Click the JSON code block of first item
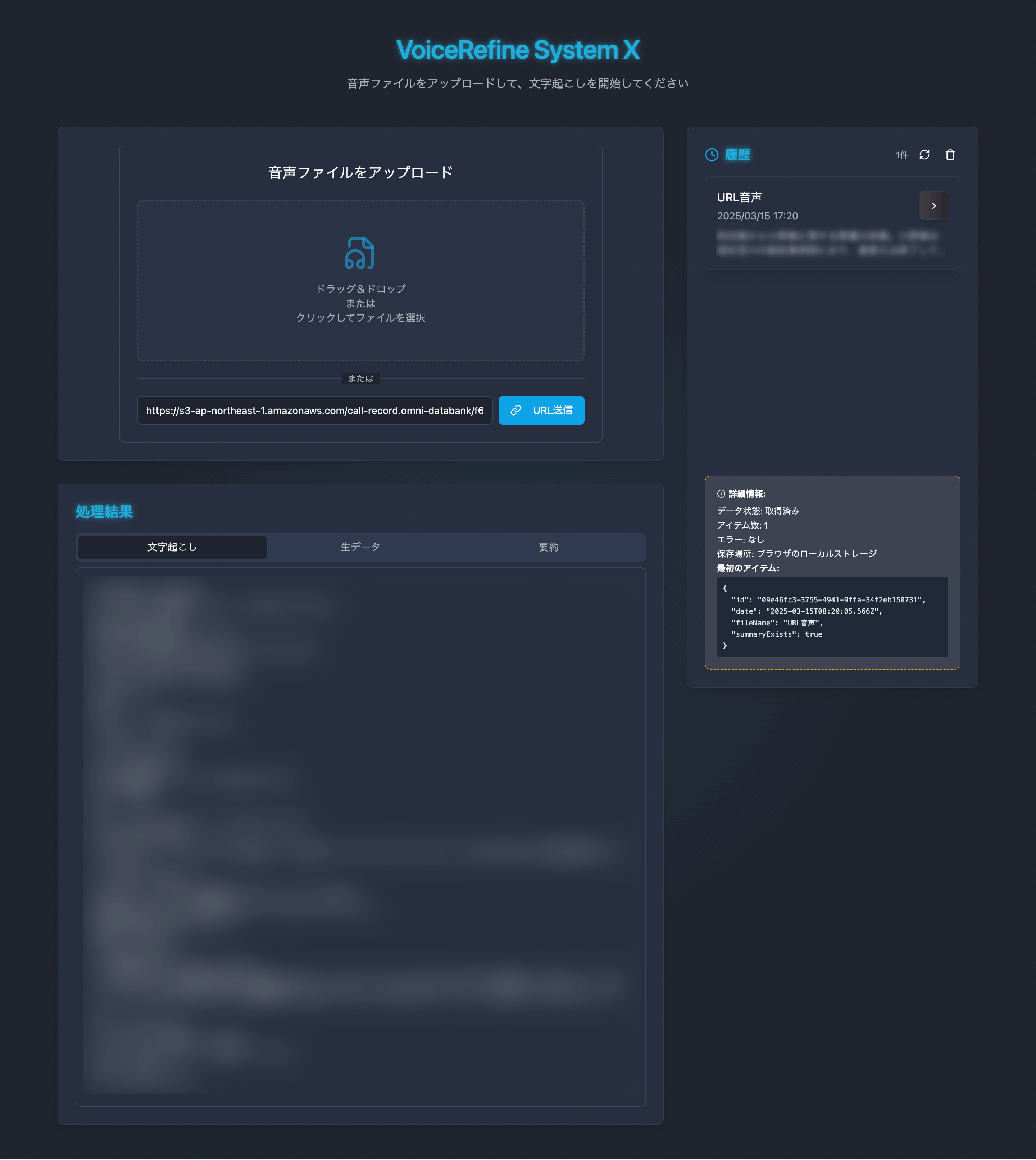The image size is (1036, 1160). point(832,617)
